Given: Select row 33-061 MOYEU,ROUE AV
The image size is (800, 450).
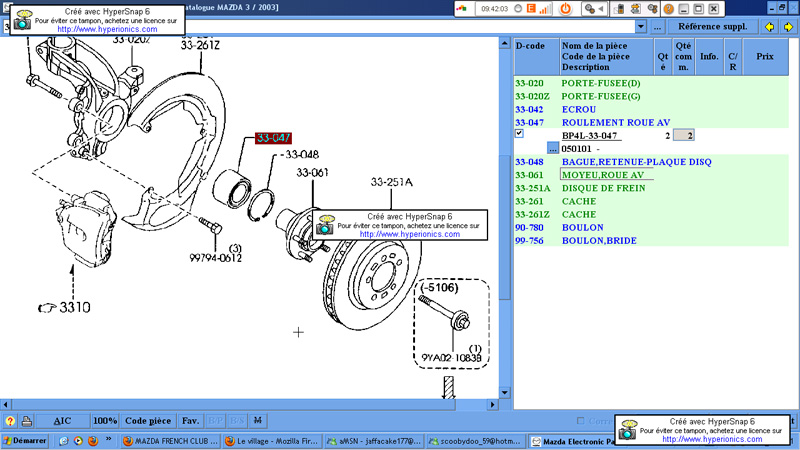Looking at the screenshot, I should pyautogui.click(x=651, y=175).
